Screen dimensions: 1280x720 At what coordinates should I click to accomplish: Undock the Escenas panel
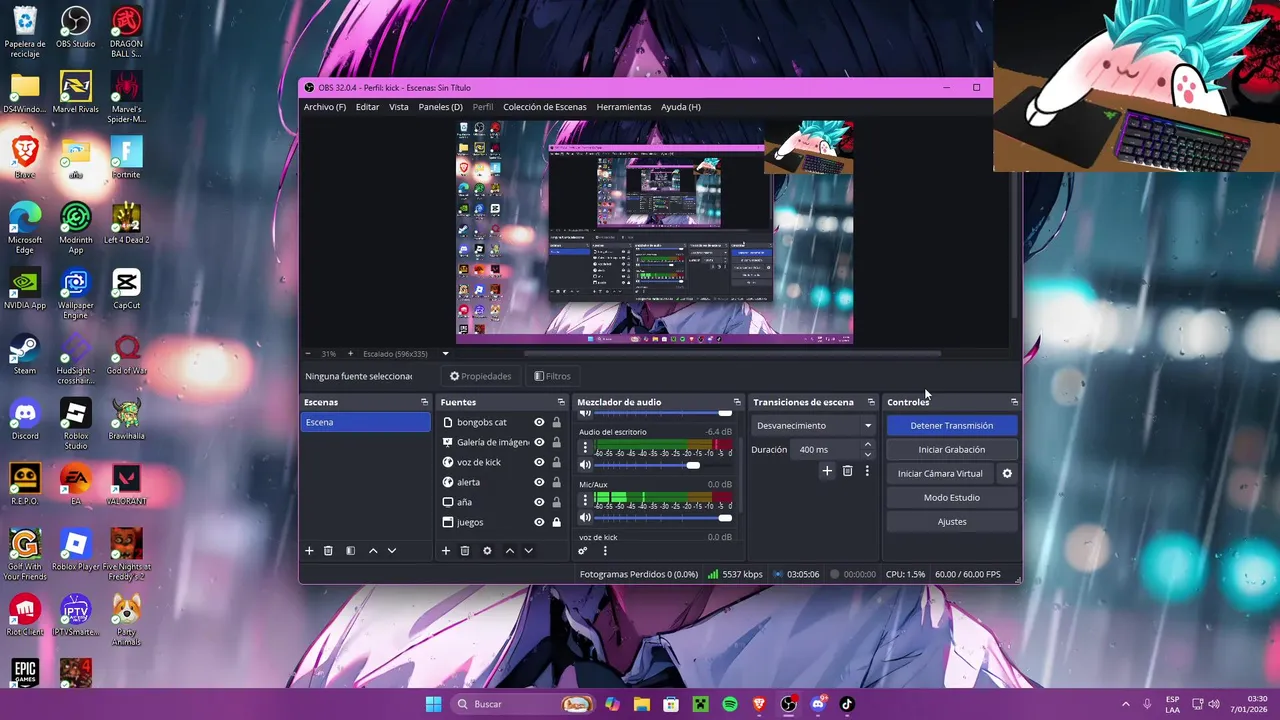[x=424, y=402]
